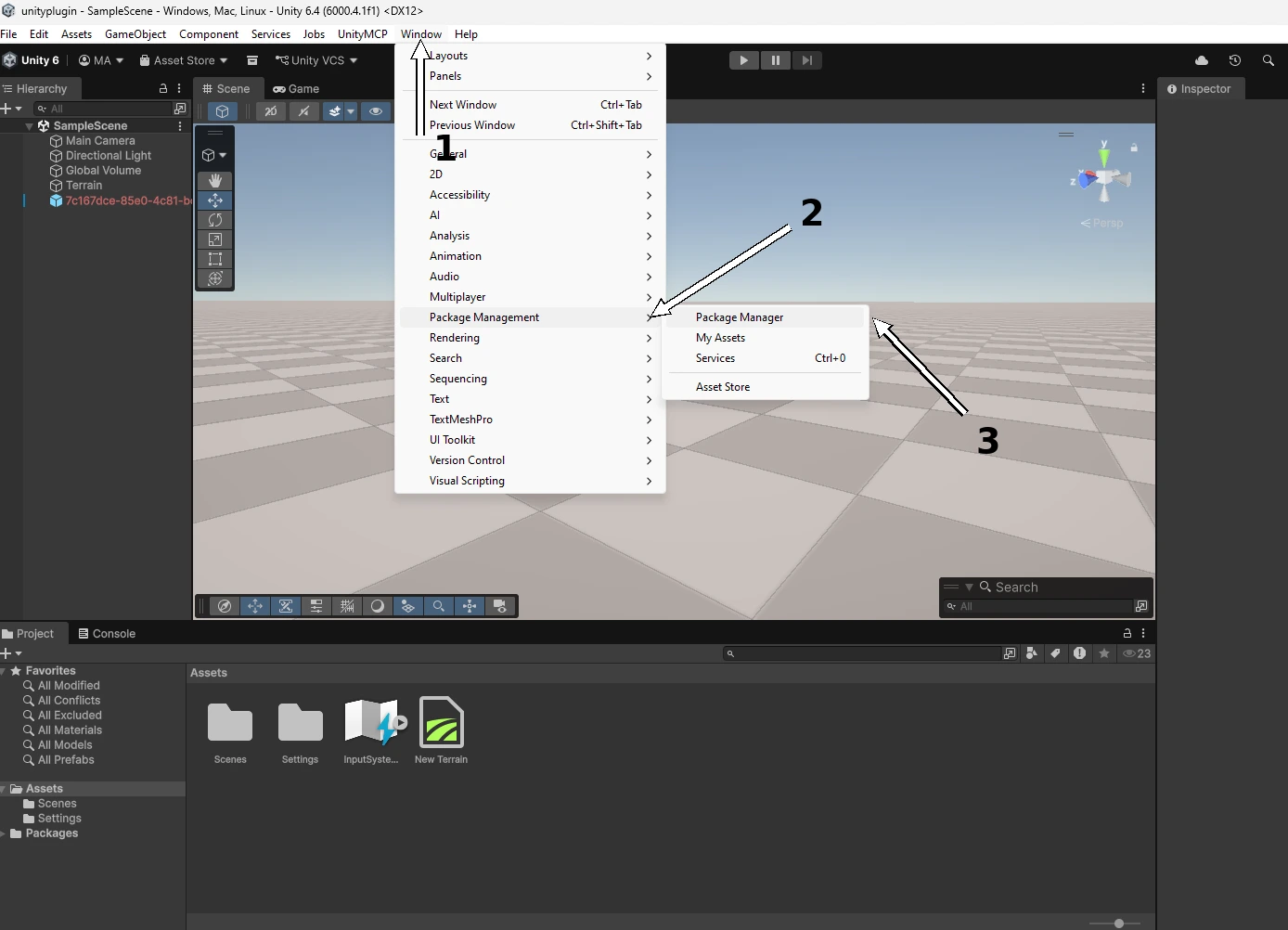Click the Project panel search field
The height and width of the screenshot is (930, 1288).
tap(862, 653)
